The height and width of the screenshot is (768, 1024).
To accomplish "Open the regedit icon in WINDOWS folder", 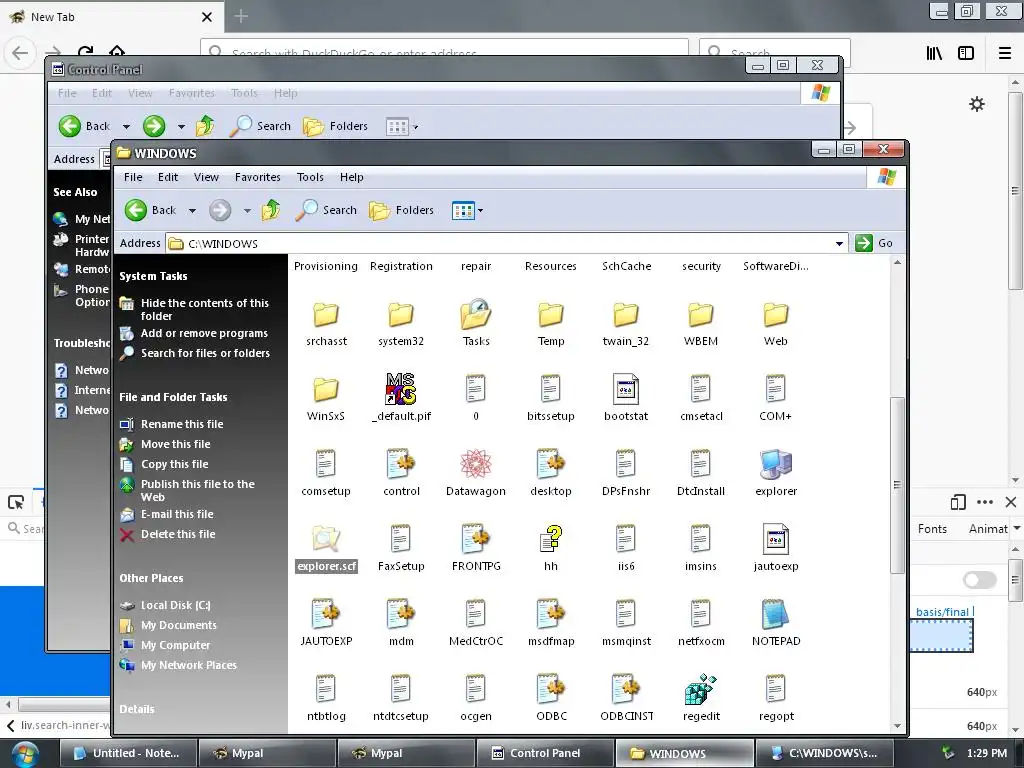I will click(x=701, y=690).
